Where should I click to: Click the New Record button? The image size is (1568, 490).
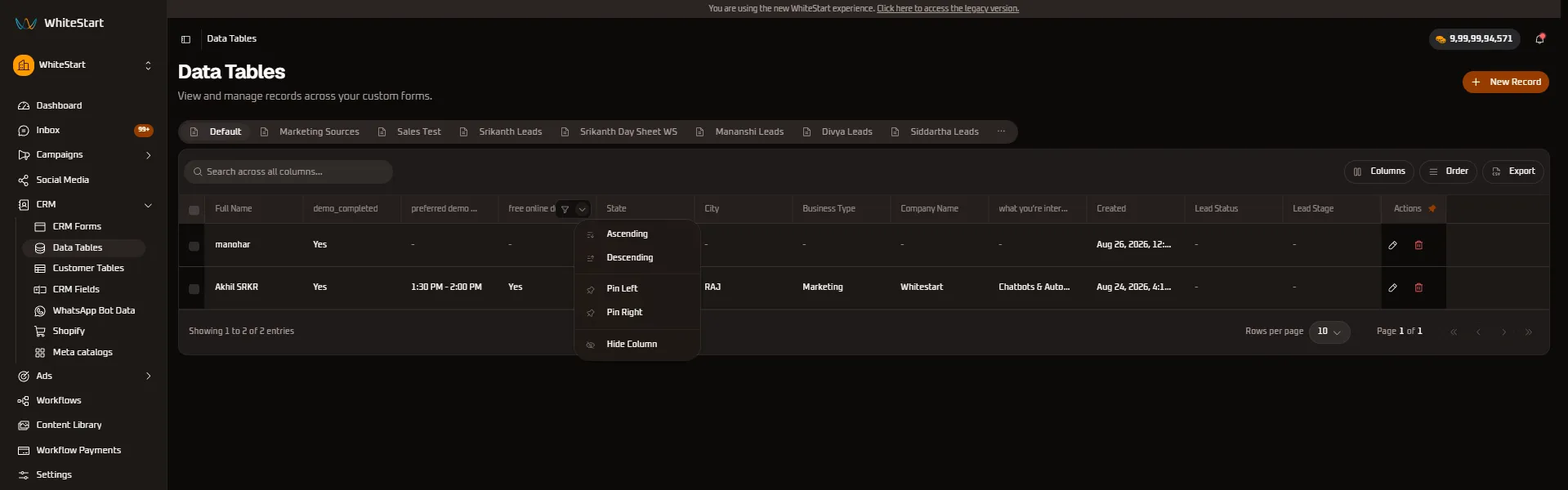click(x=1505, y=82)
